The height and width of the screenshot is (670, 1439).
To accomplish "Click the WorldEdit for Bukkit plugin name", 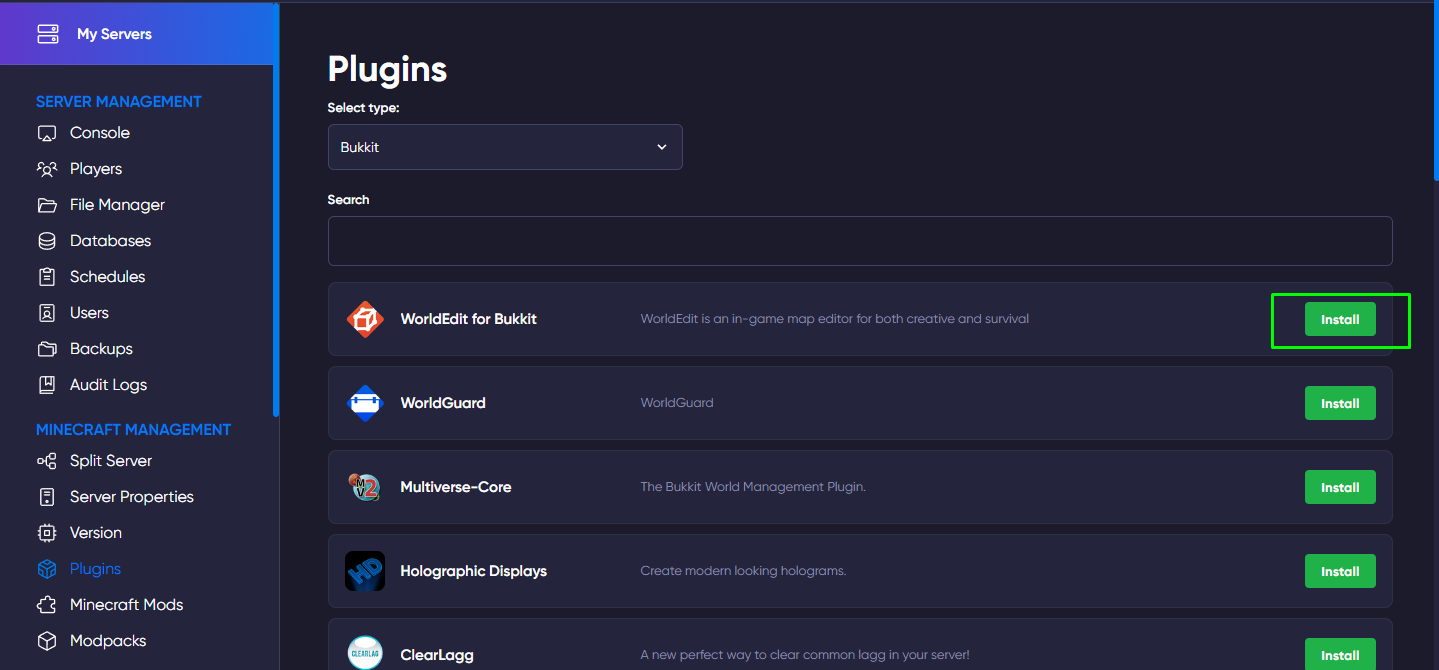I will coord(469,319).
